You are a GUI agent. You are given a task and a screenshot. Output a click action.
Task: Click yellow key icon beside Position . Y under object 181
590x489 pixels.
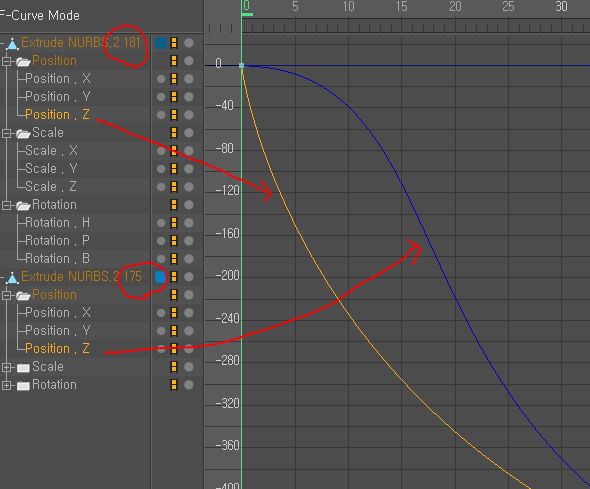(x=173, y=97)
